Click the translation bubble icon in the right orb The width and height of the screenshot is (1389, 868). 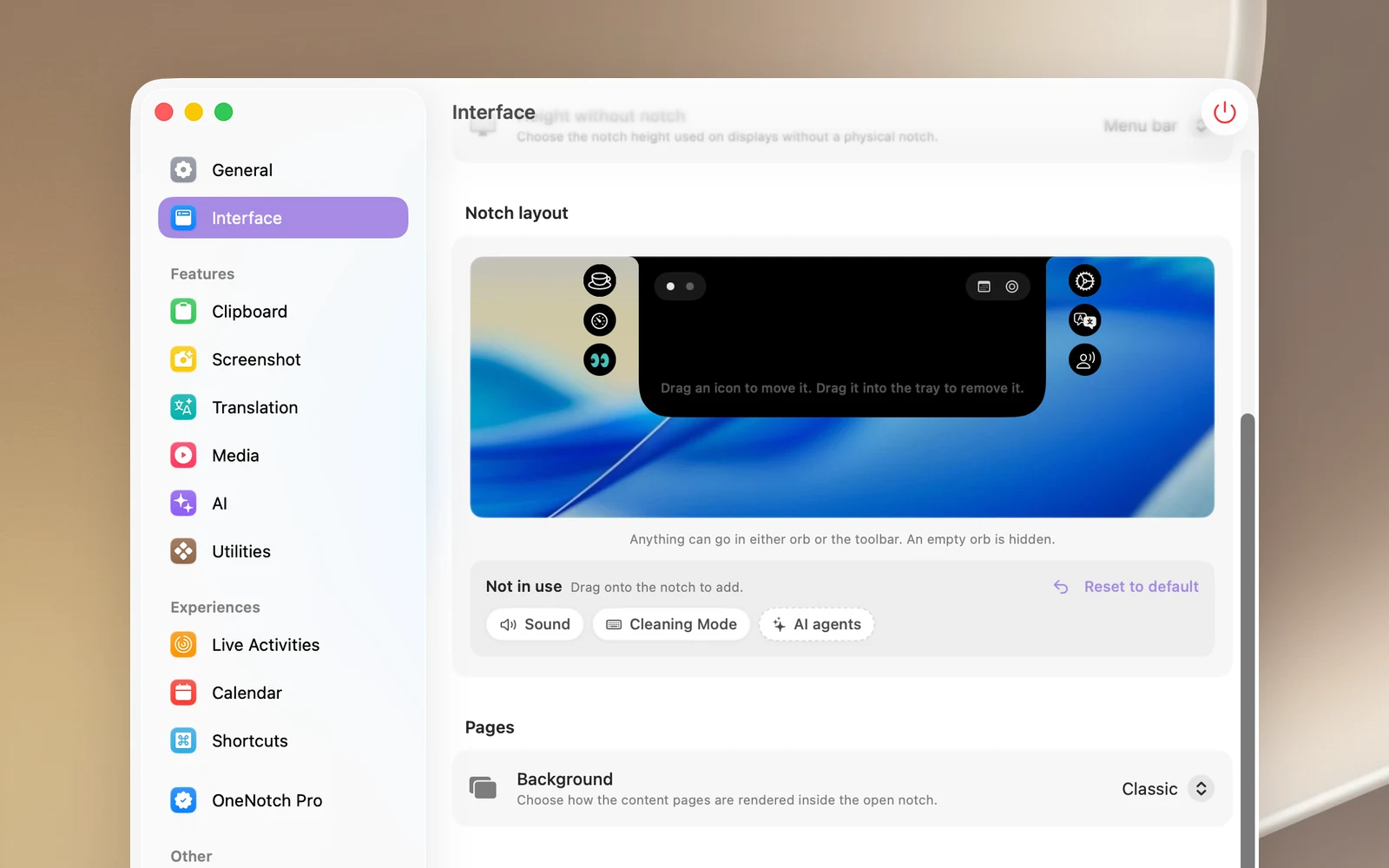[x=1084, y=320]
